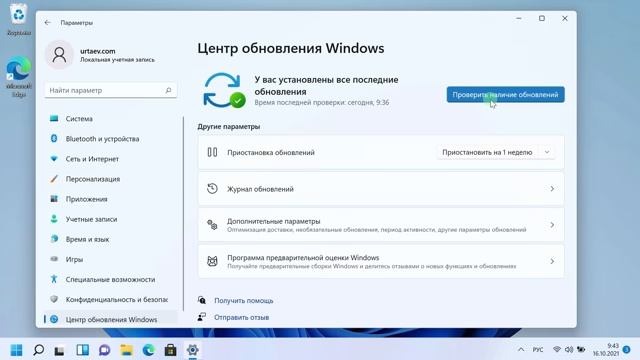Image resolution: width=640 pixels, height=360 pixels.
Task: Select Центр обновления Windows in sidebar
Action: (111, 319)
